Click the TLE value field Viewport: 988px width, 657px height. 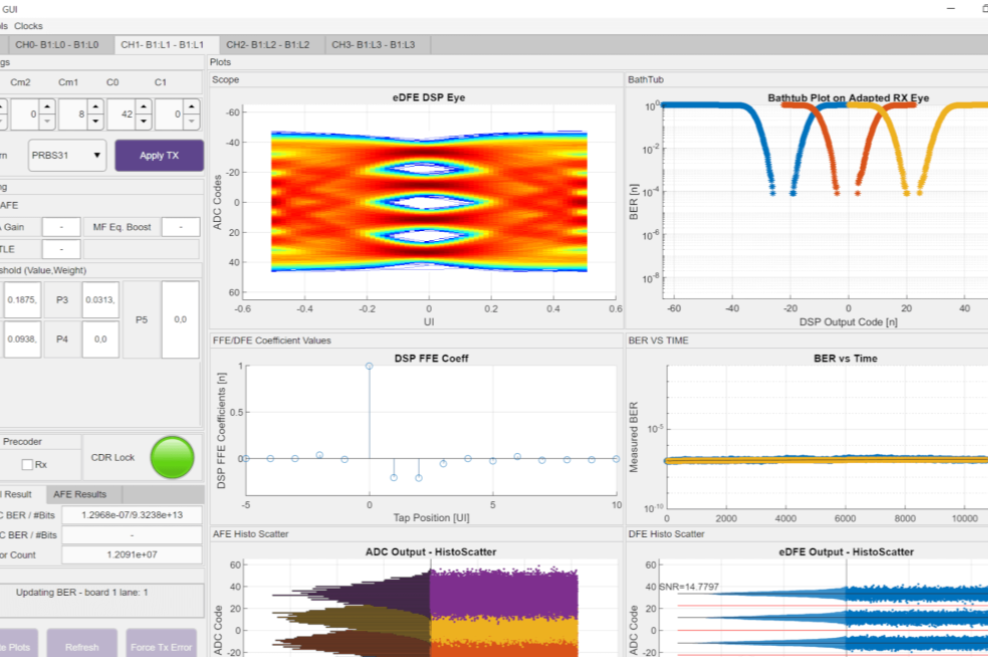point(61,249)
